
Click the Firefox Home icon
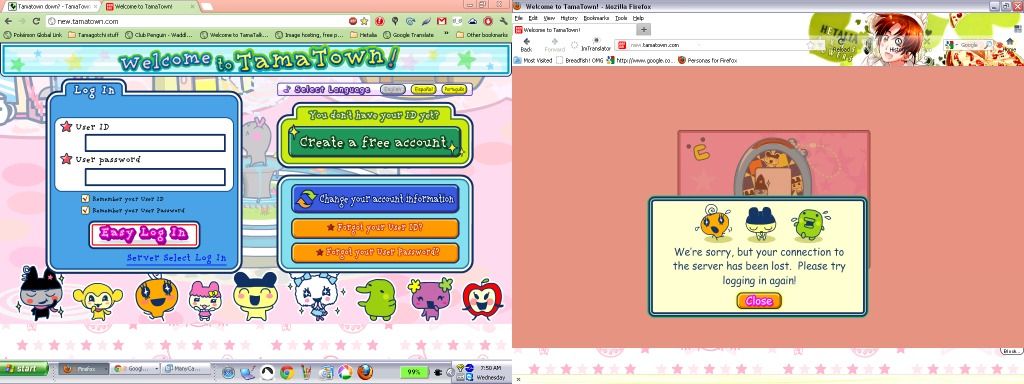tap(1010, 43)
